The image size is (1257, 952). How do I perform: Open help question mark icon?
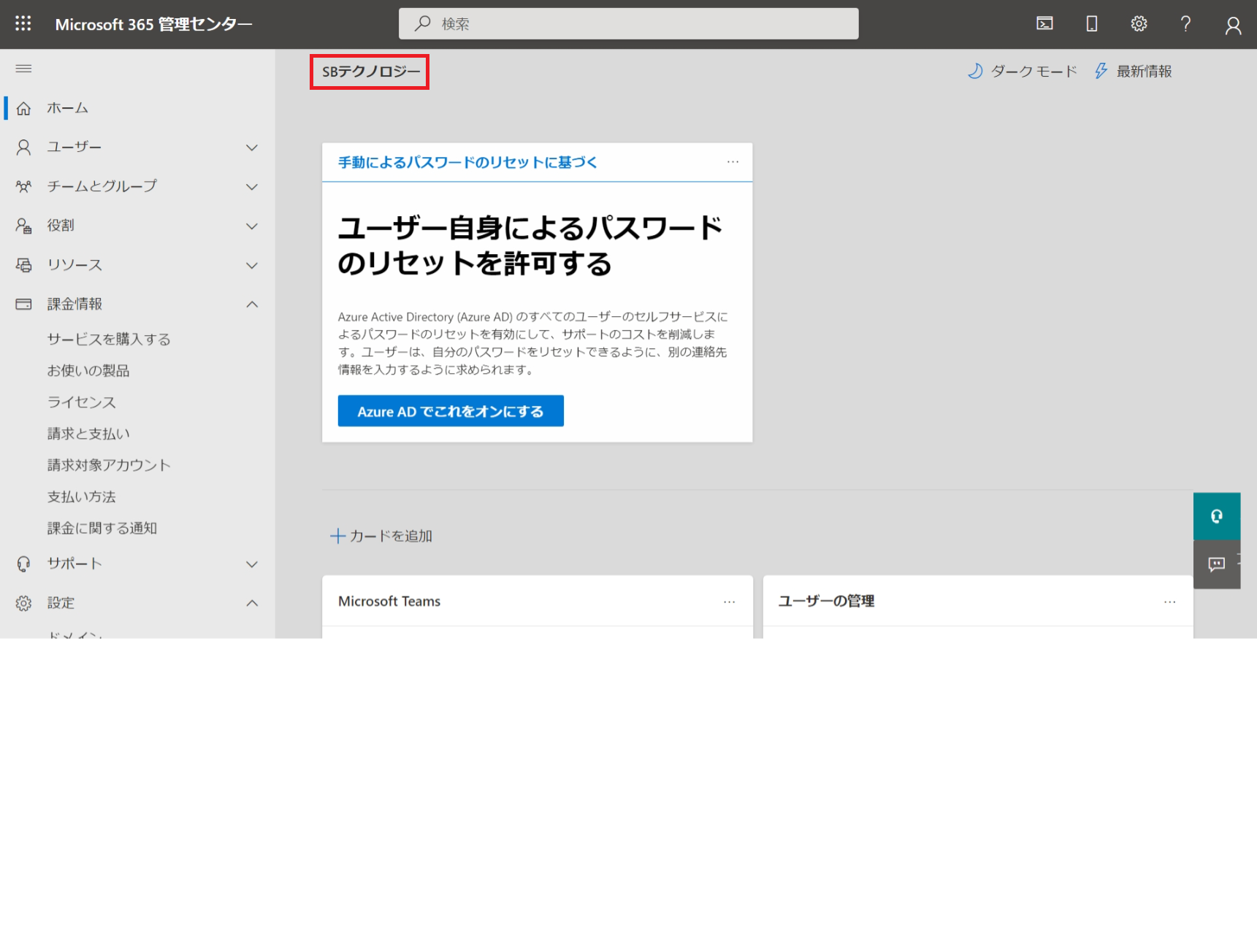pos(1185,24)
